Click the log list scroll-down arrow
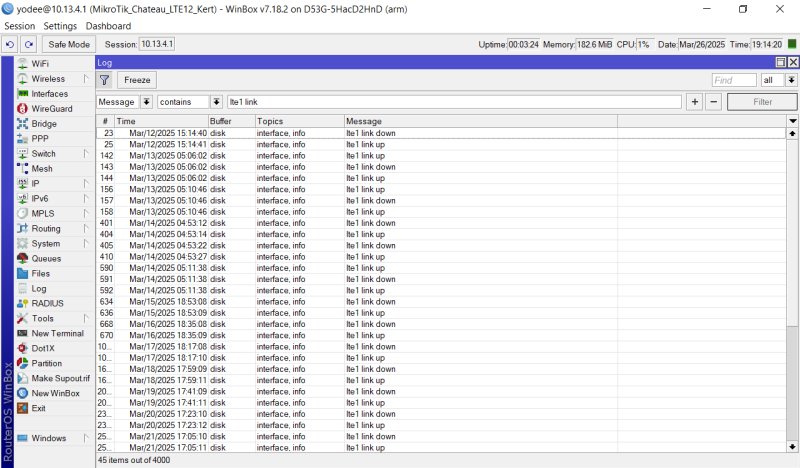 (792, 447)
